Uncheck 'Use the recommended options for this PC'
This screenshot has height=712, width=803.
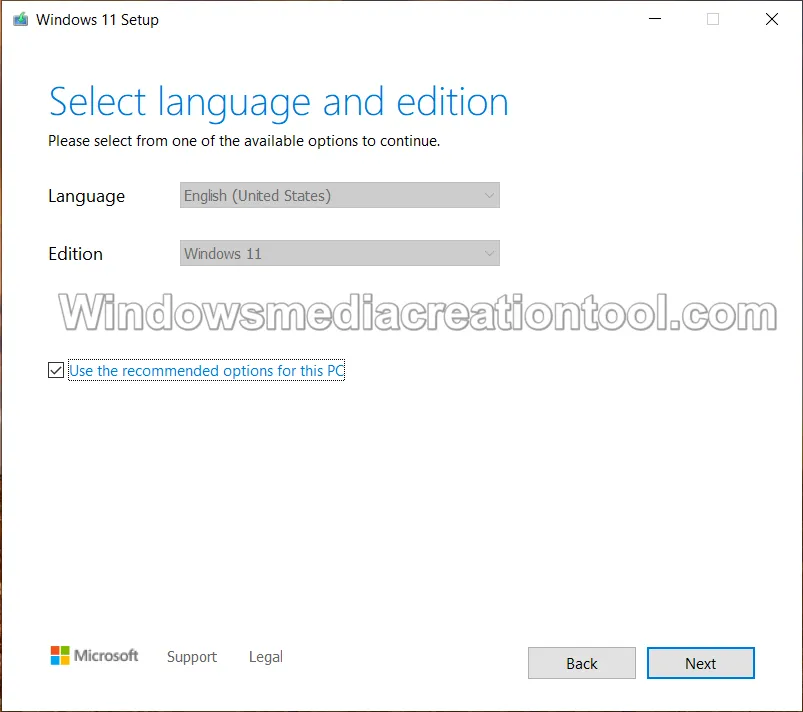point(56,370)
